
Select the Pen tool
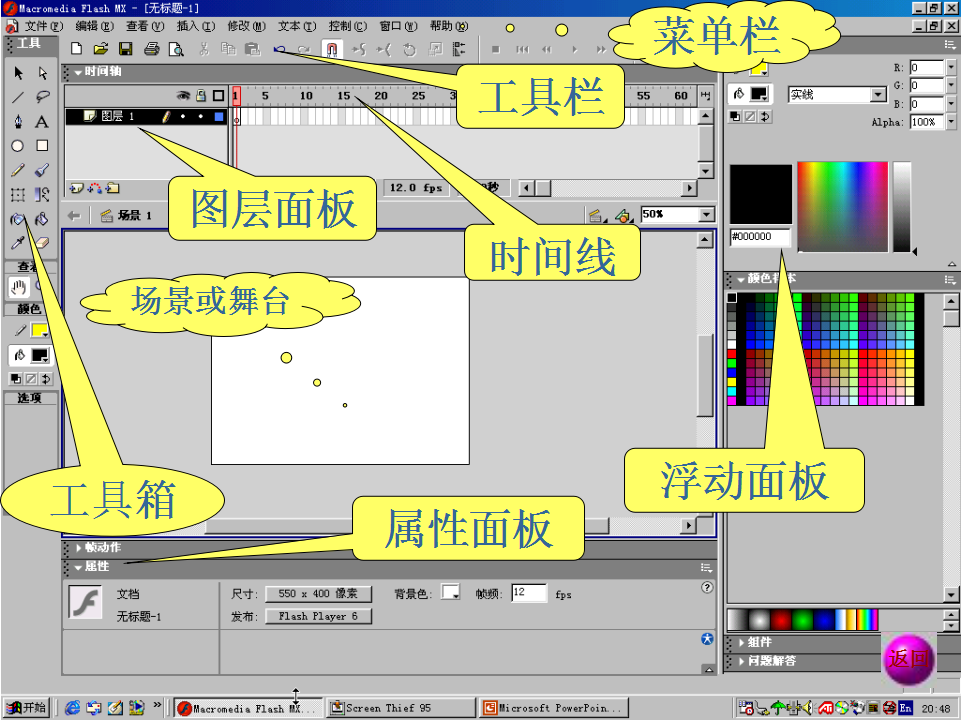[18, 121]
